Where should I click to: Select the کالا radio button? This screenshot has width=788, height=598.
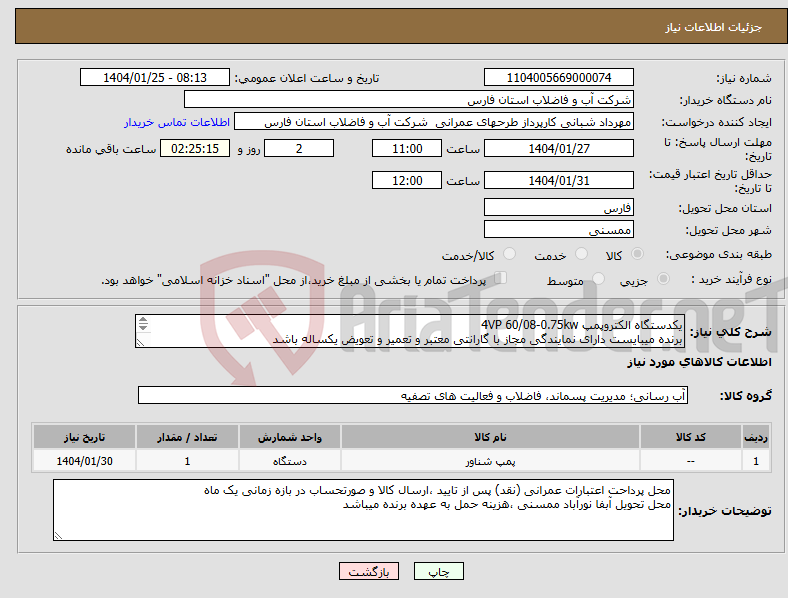(x=637, y=254)
